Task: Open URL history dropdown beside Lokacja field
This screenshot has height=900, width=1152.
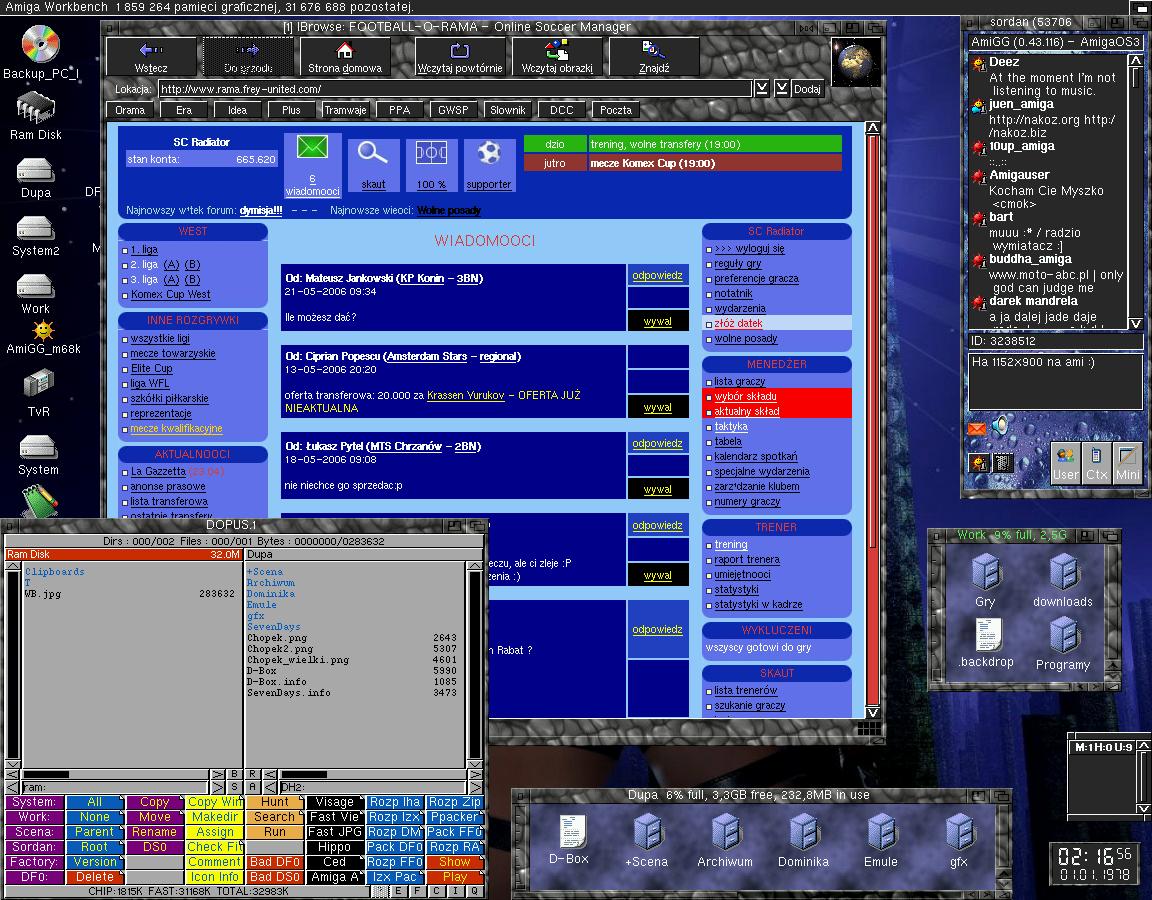Action: click(762, 89)
